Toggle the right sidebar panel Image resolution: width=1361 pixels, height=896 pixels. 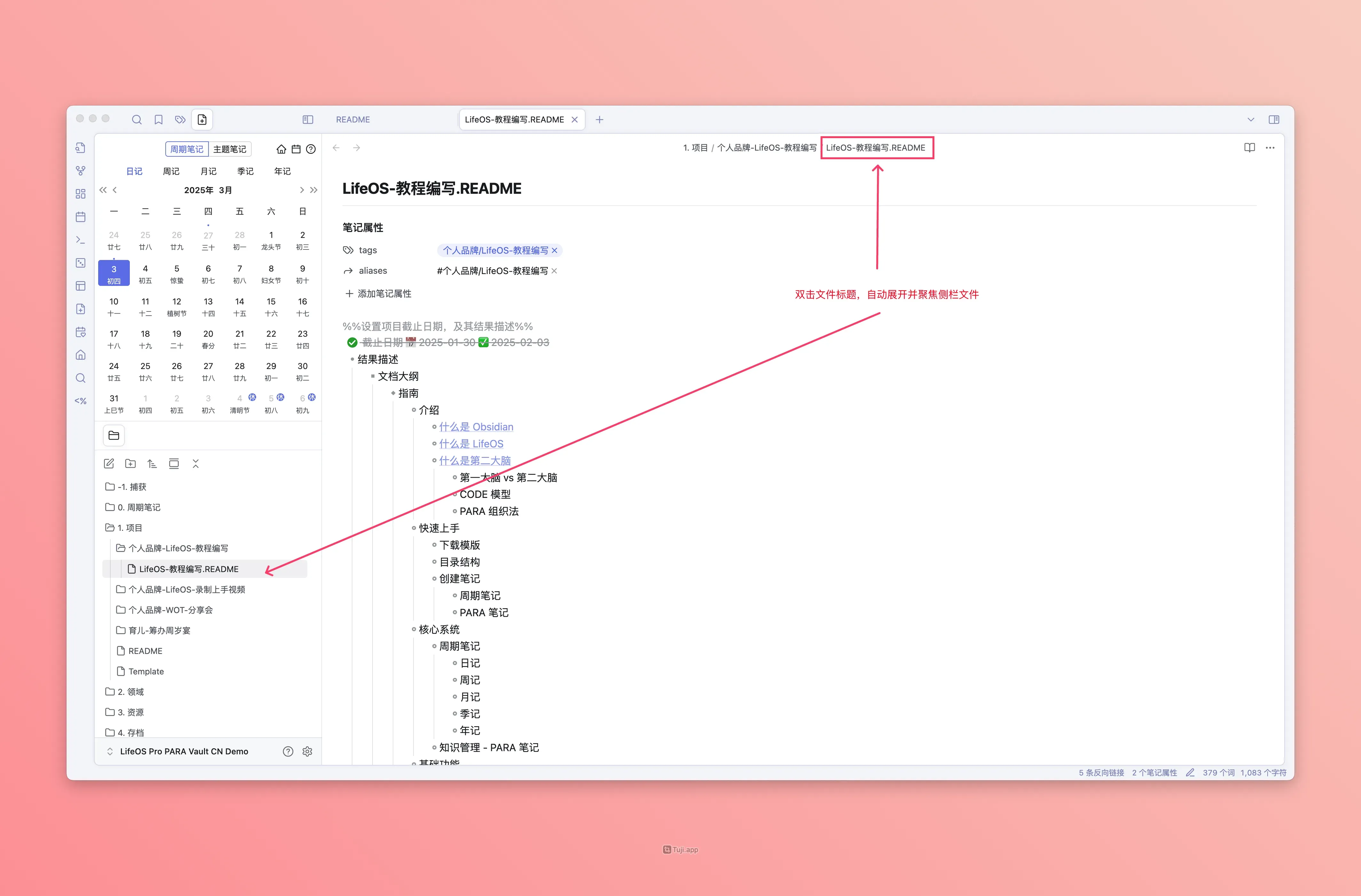click(1273, 120)
